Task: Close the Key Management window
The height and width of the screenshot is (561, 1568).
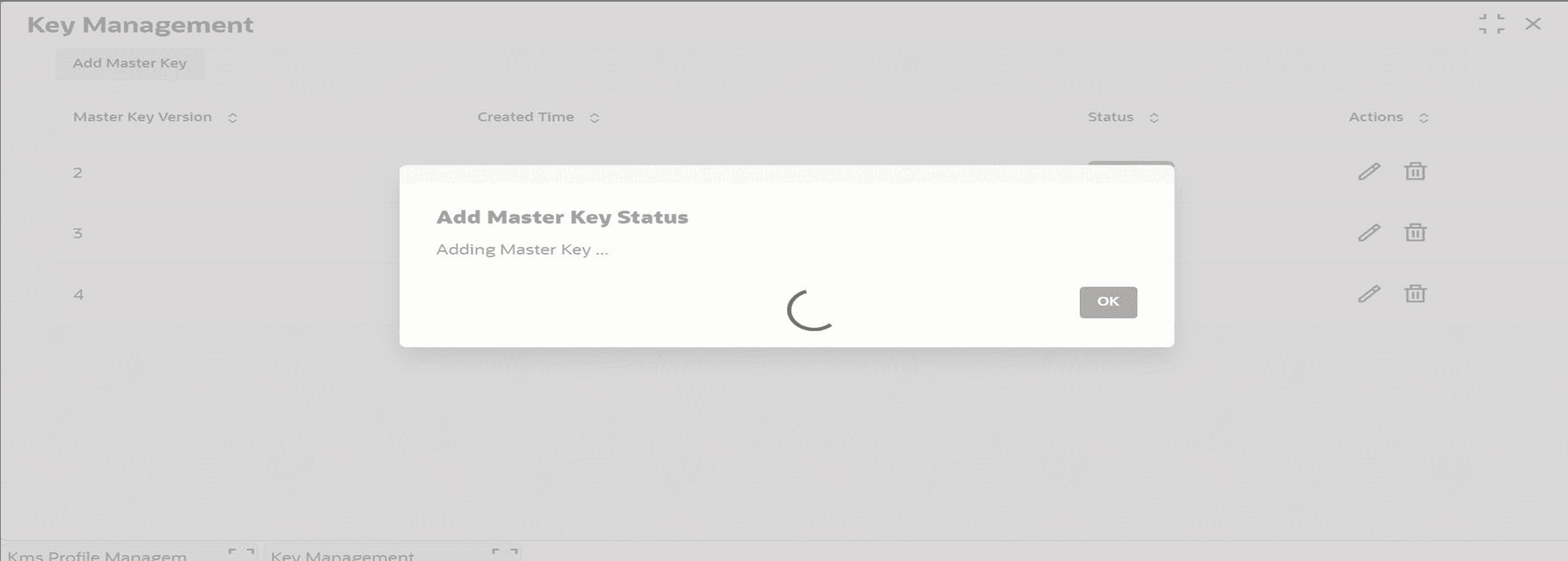Action: pyautogui.click(x=1533, y=24)
